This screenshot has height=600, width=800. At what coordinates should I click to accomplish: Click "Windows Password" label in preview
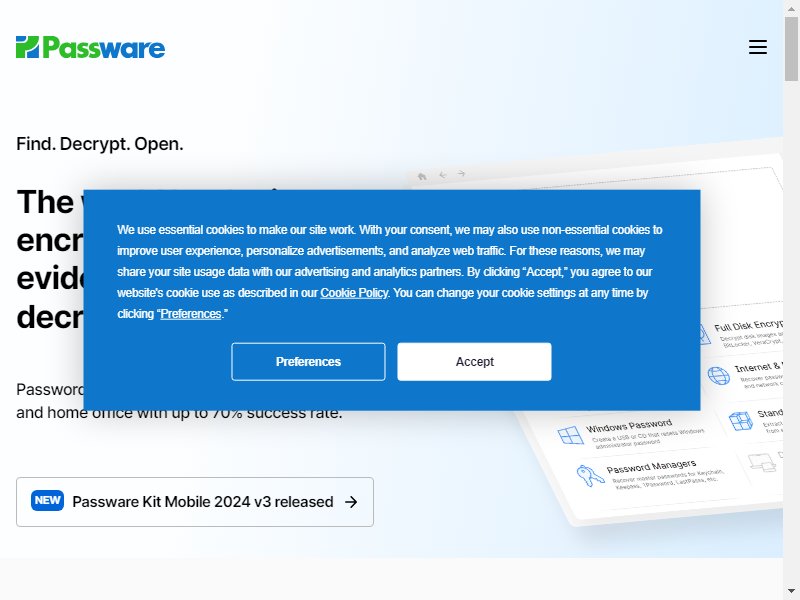(629, 425)
